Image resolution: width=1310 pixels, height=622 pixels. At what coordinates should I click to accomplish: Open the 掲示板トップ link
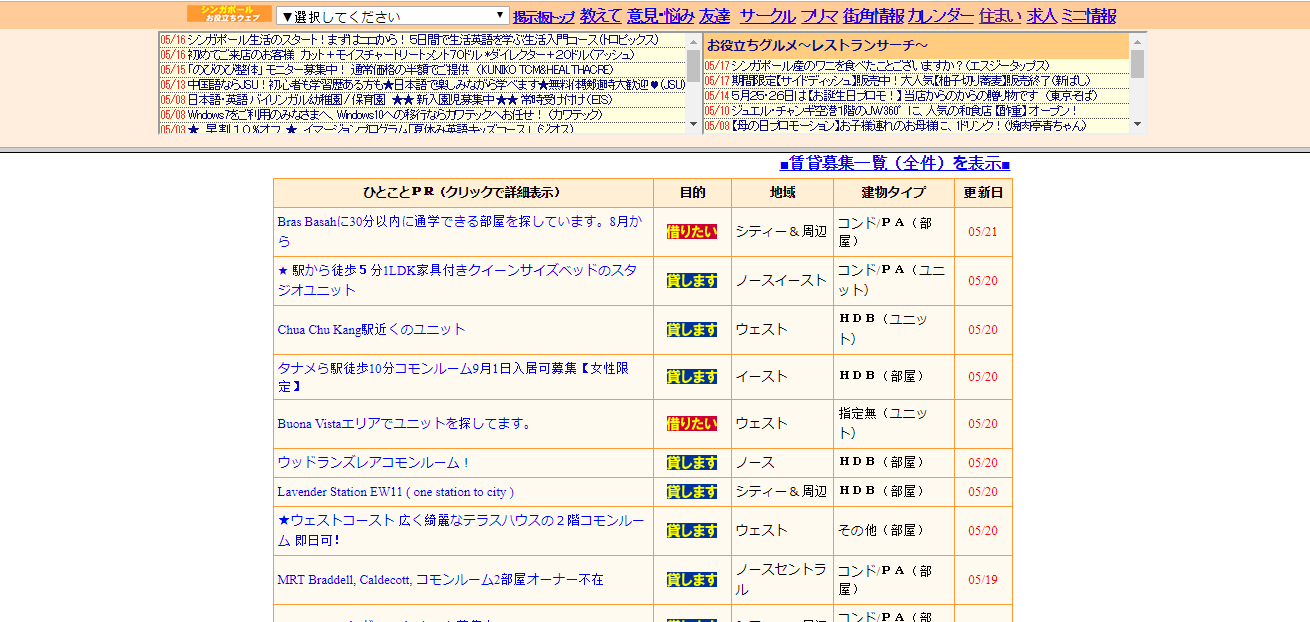pos(543,17)
